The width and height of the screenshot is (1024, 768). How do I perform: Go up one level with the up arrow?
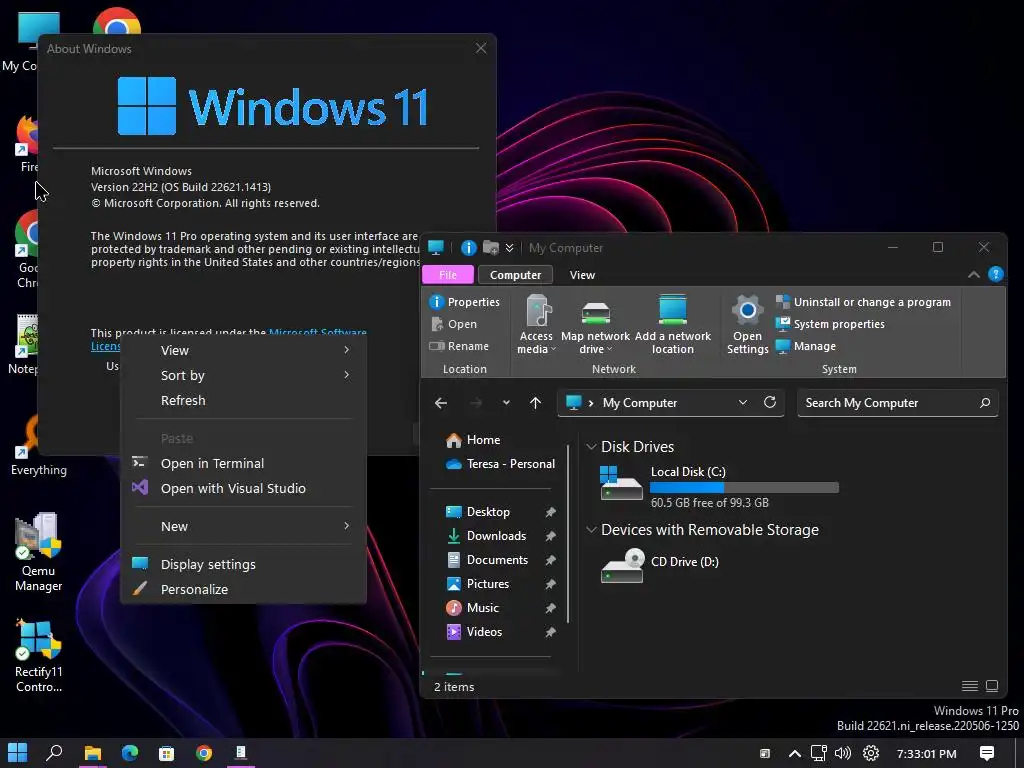click(x=536, y=403)
